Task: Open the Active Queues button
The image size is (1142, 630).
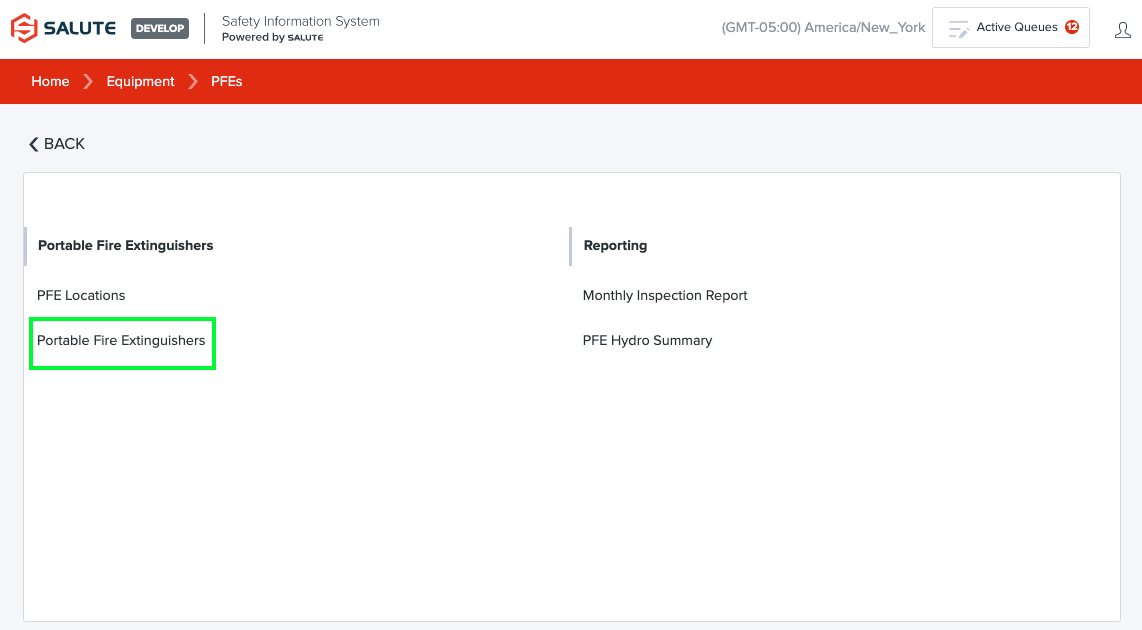Action: pos(1011,28)
